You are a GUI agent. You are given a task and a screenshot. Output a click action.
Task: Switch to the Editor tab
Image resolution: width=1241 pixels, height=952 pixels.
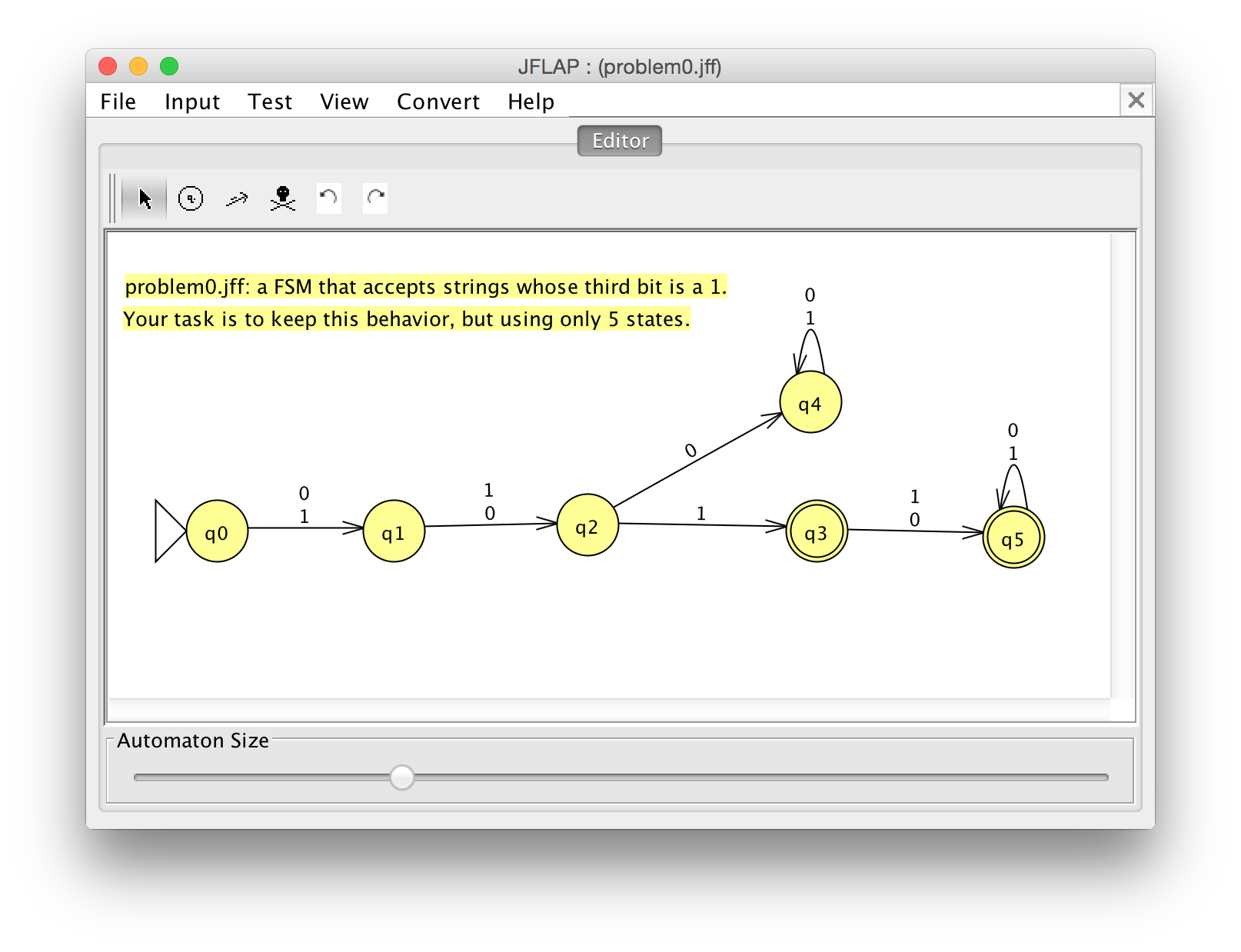(619, 140)
